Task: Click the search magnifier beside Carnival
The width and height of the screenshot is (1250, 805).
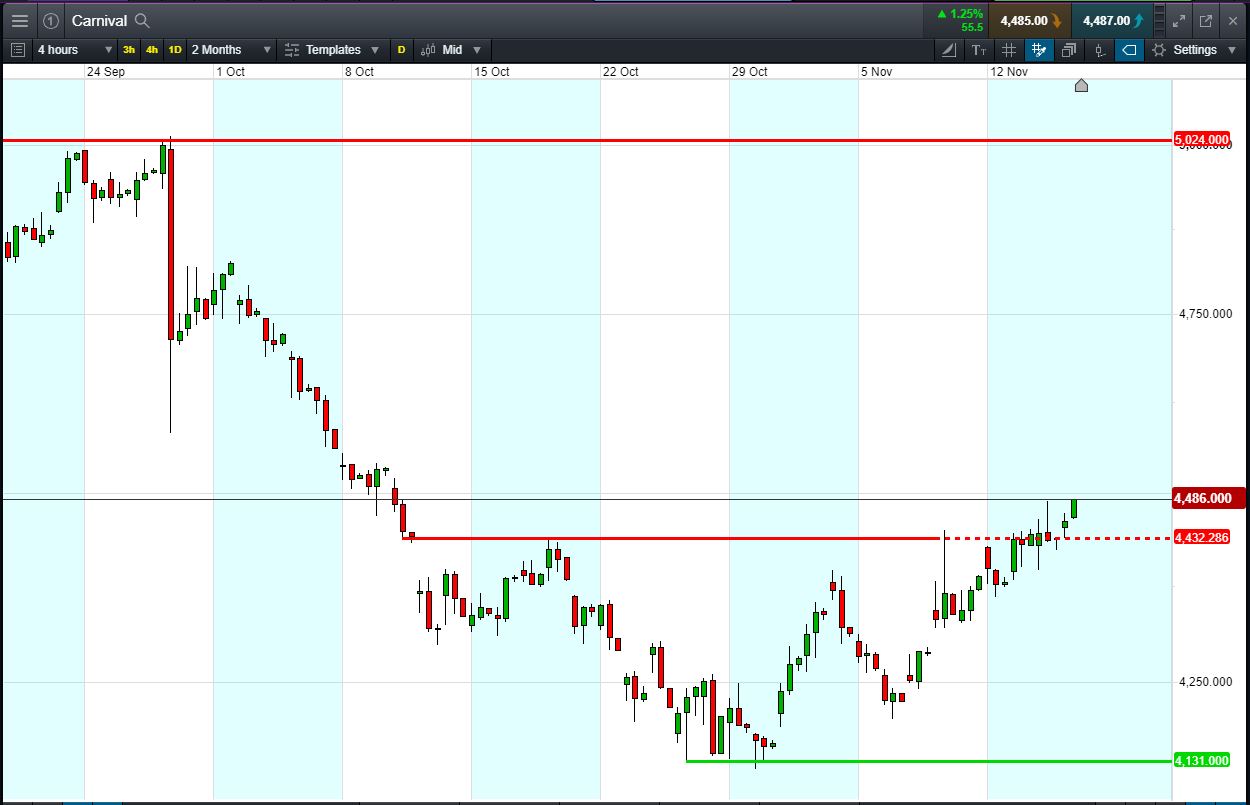Action: 142,20
